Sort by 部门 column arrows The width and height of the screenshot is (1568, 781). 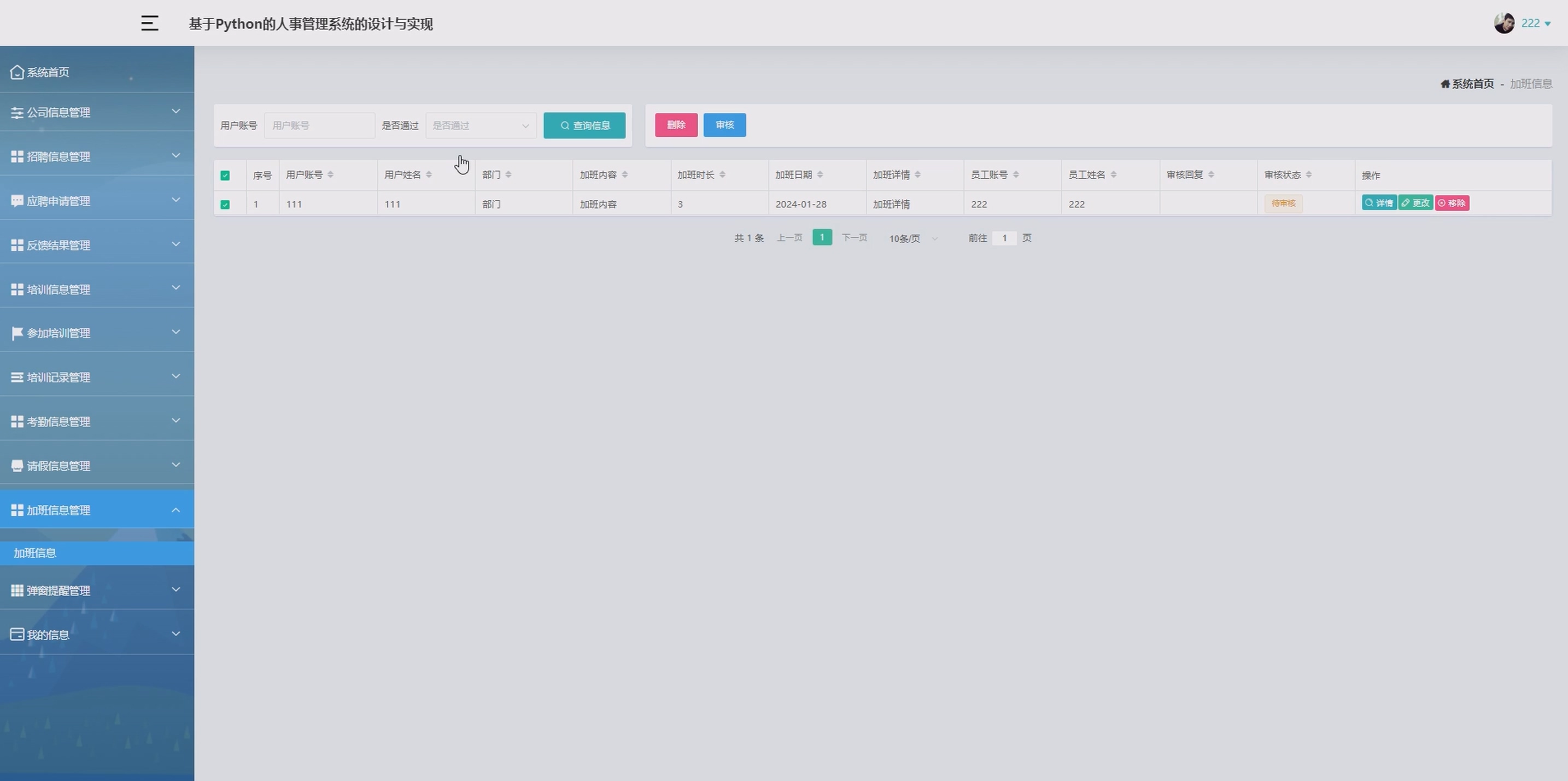pyautogui.click(x=508, y=174)
